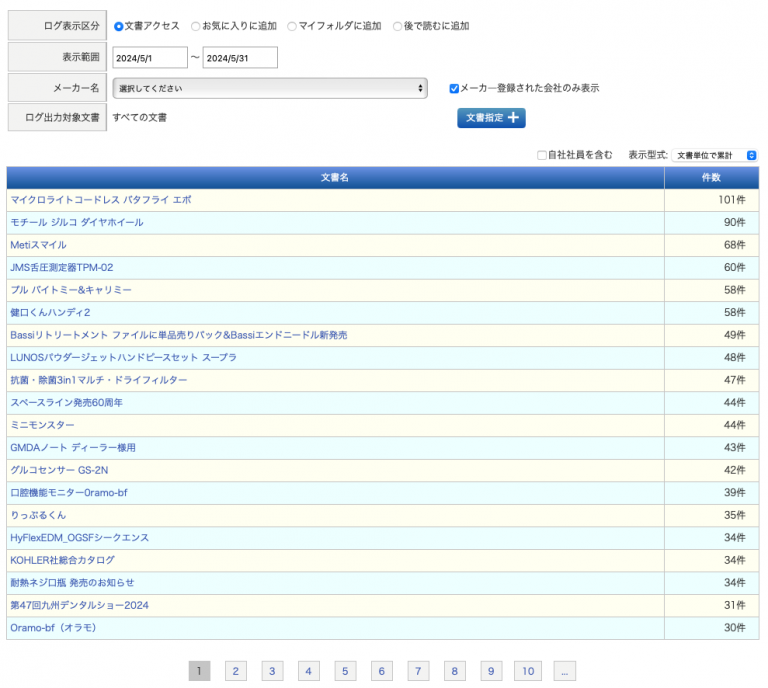Choose the マイフォルダに追加 radio option
This screenshot has height=688, width=768.
(292, 26)
